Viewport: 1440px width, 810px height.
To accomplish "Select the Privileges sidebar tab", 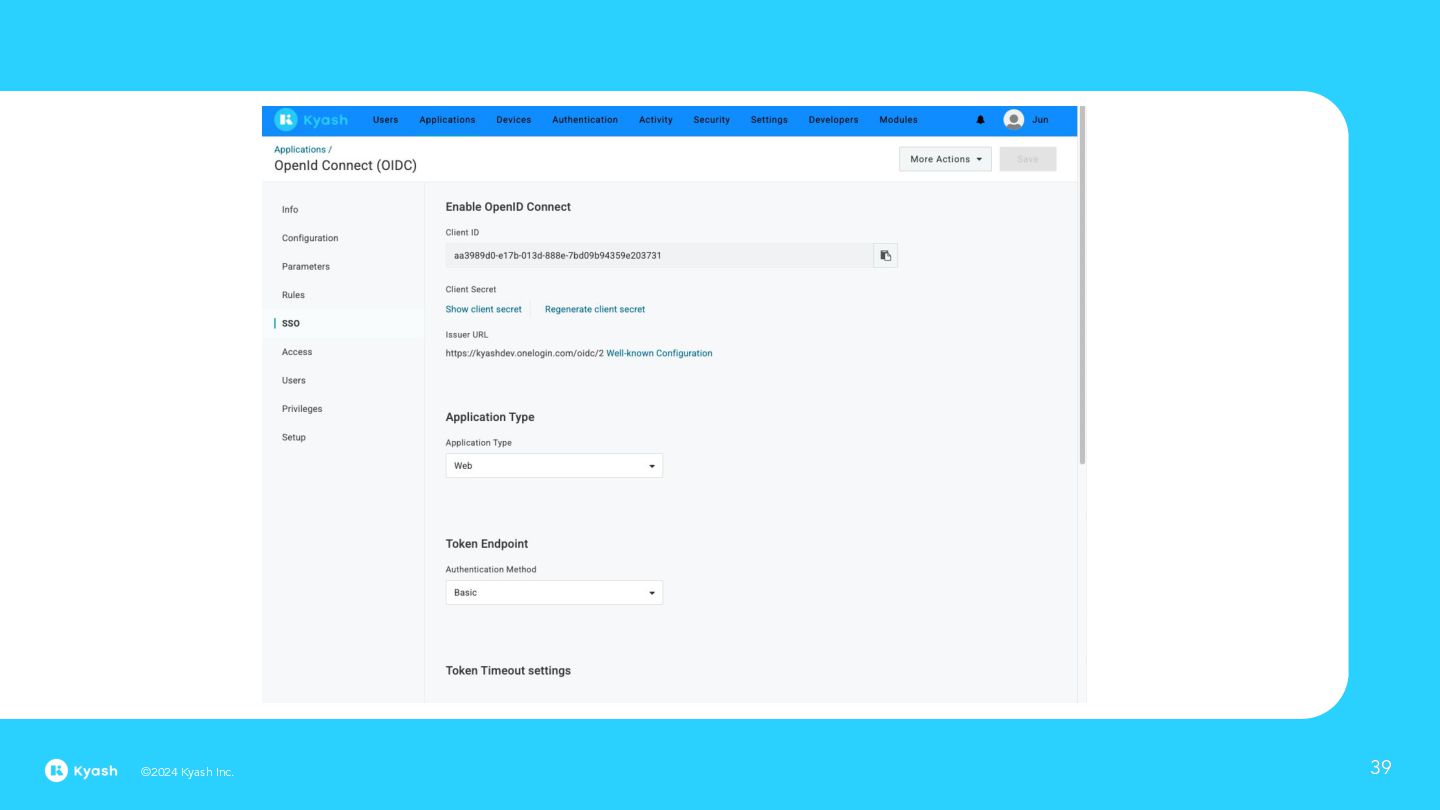I will [x=302, y=409].
